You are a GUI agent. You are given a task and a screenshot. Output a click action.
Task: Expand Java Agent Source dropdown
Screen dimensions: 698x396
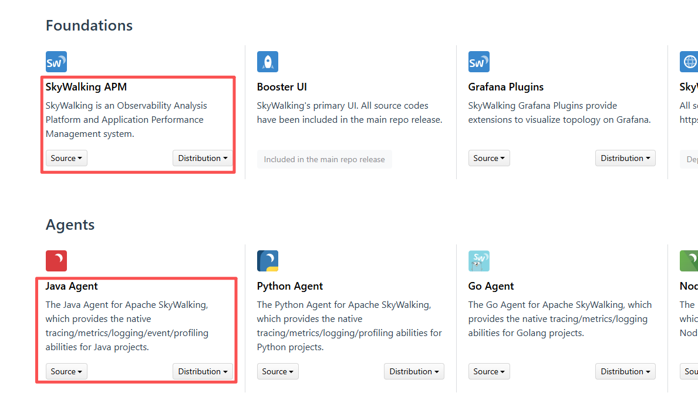tap(66, 371)
